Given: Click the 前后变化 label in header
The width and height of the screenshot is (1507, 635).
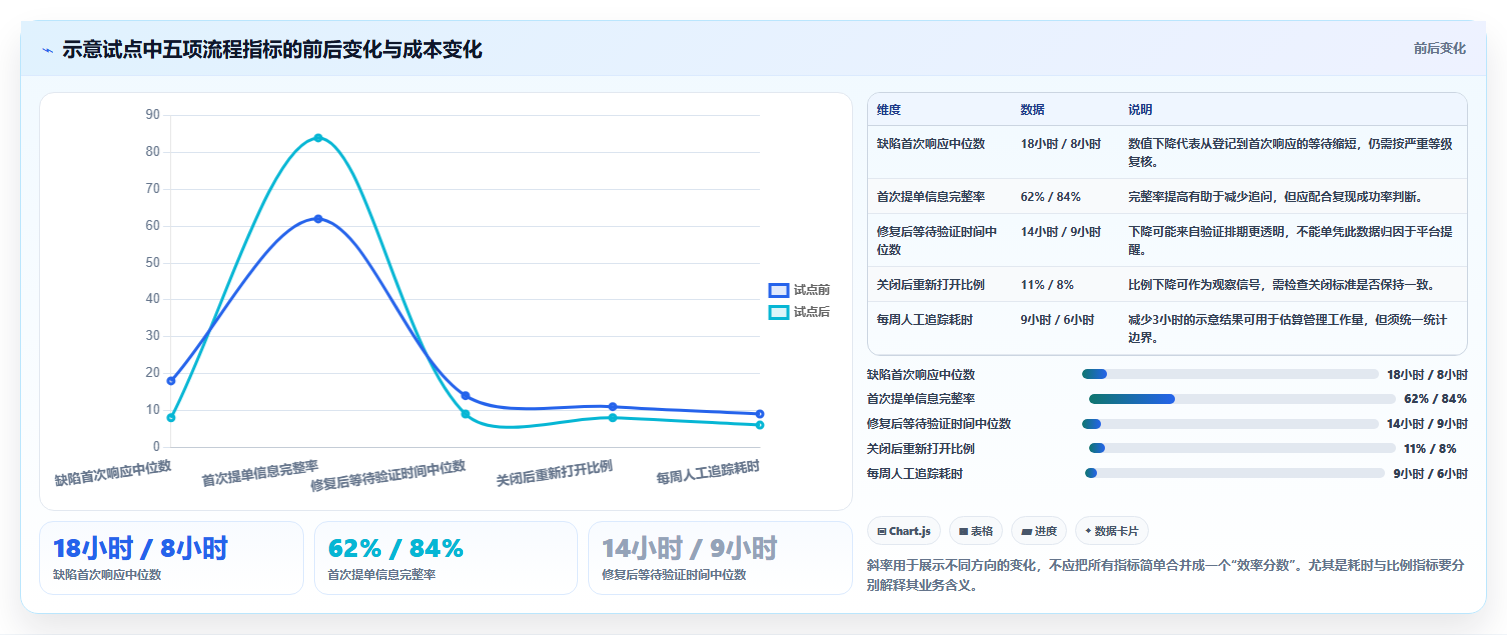Looking at the screenshot, I should click(1439, 48).
